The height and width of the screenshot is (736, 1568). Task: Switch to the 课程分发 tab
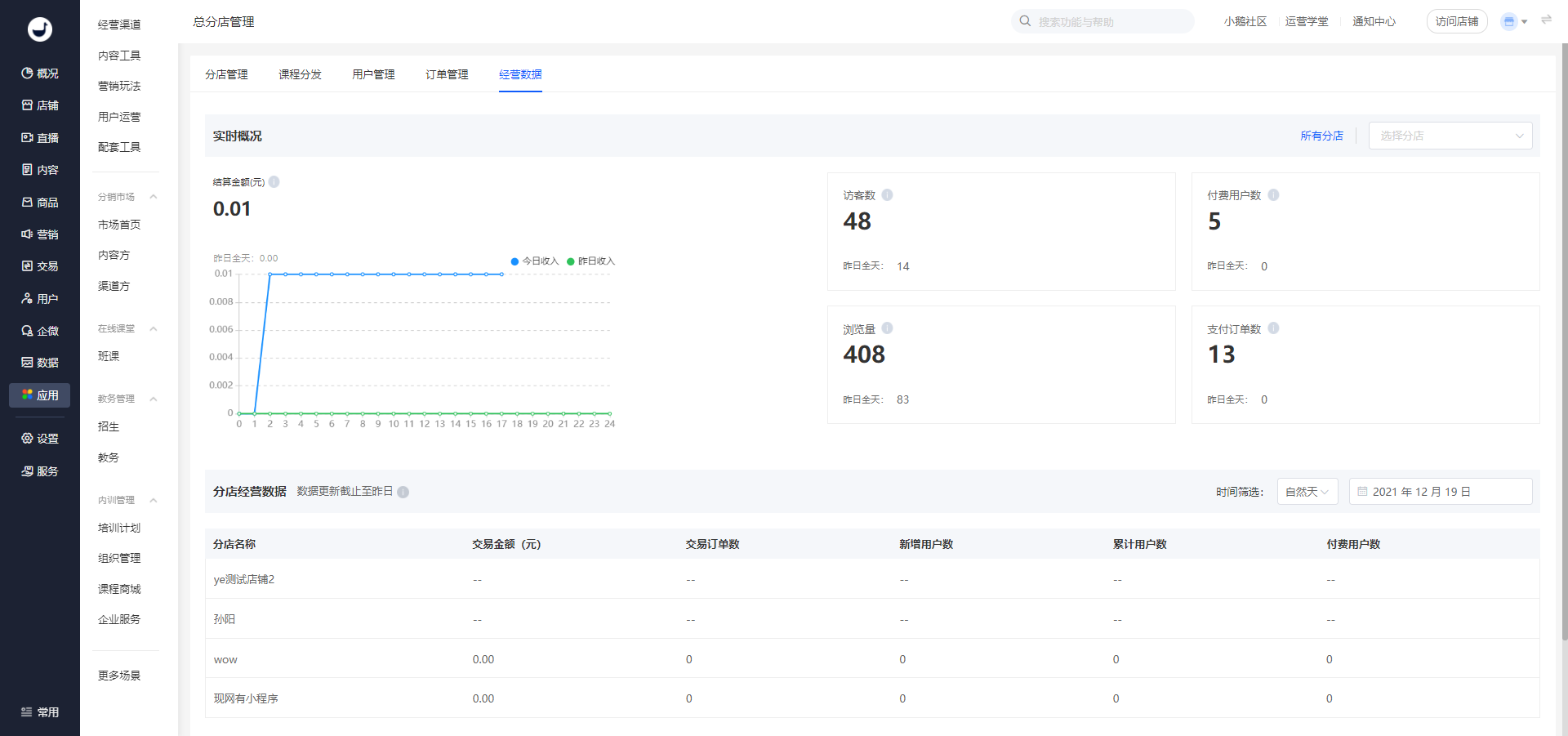tap(300, 74)
